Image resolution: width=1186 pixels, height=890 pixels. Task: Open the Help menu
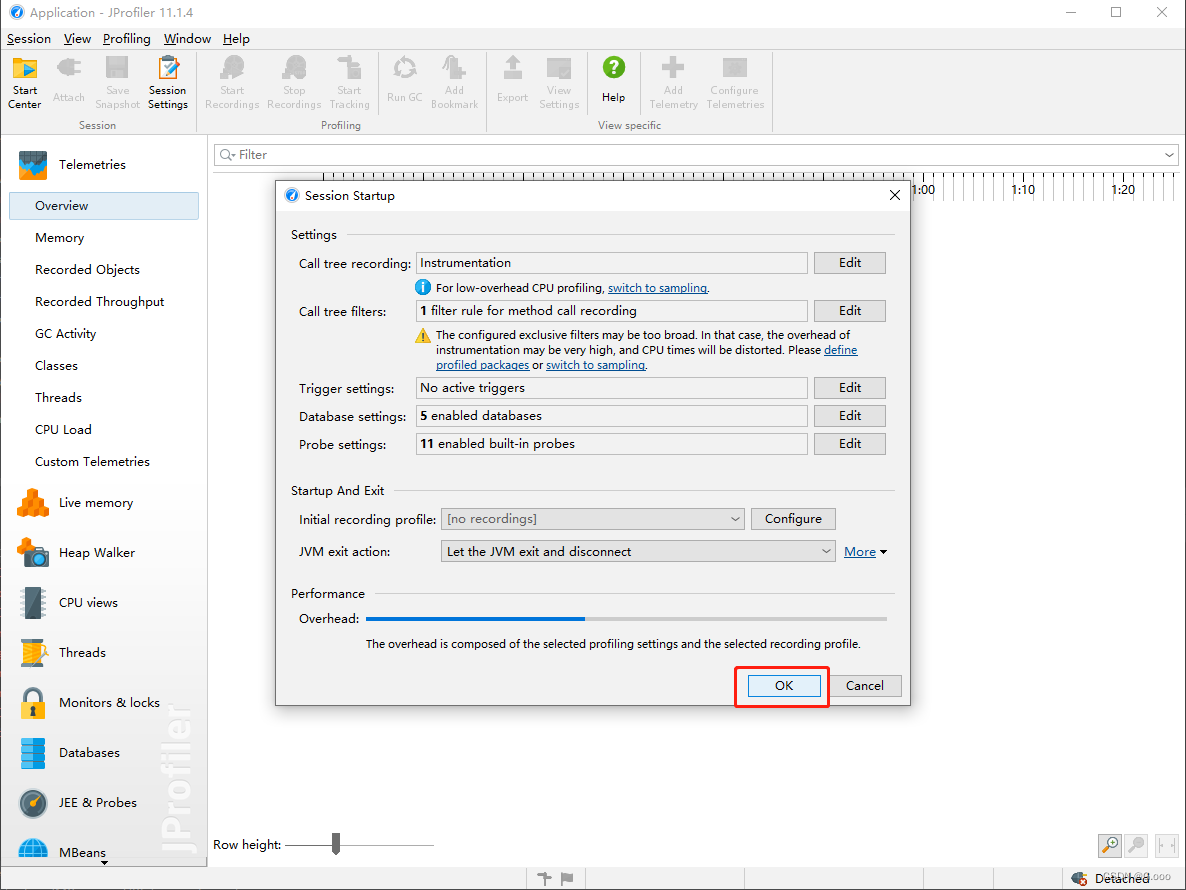coord(236,39)
